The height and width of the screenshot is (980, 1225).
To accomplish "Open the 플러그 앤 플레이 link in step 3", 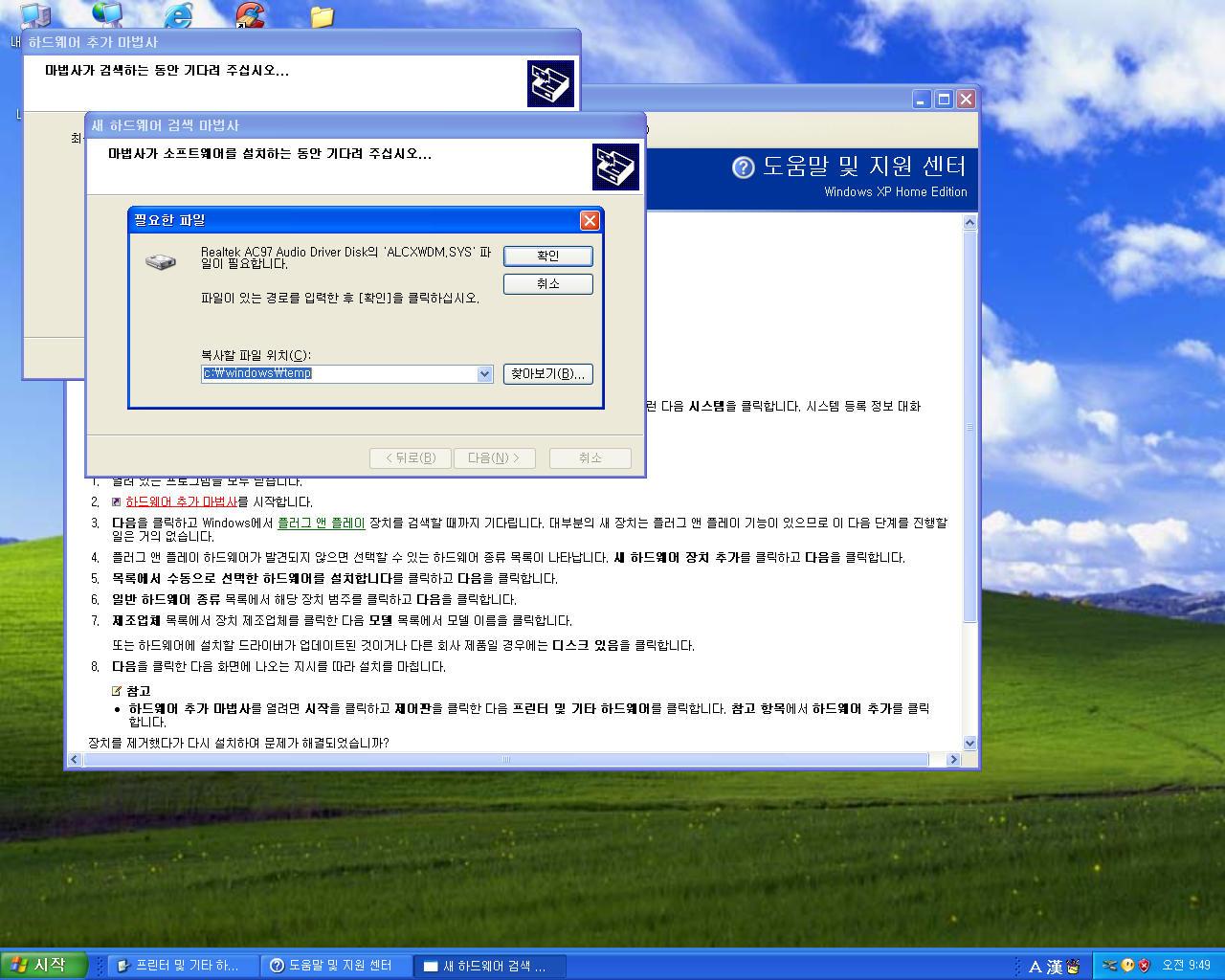I will click(322, 523).
